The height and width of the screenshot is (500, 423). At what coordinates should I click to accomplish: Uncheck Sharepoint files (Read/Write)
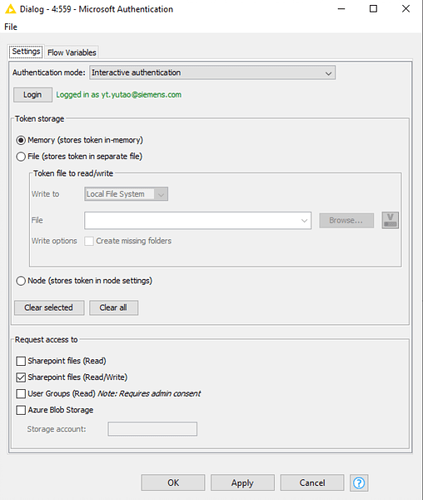(21, 377)
